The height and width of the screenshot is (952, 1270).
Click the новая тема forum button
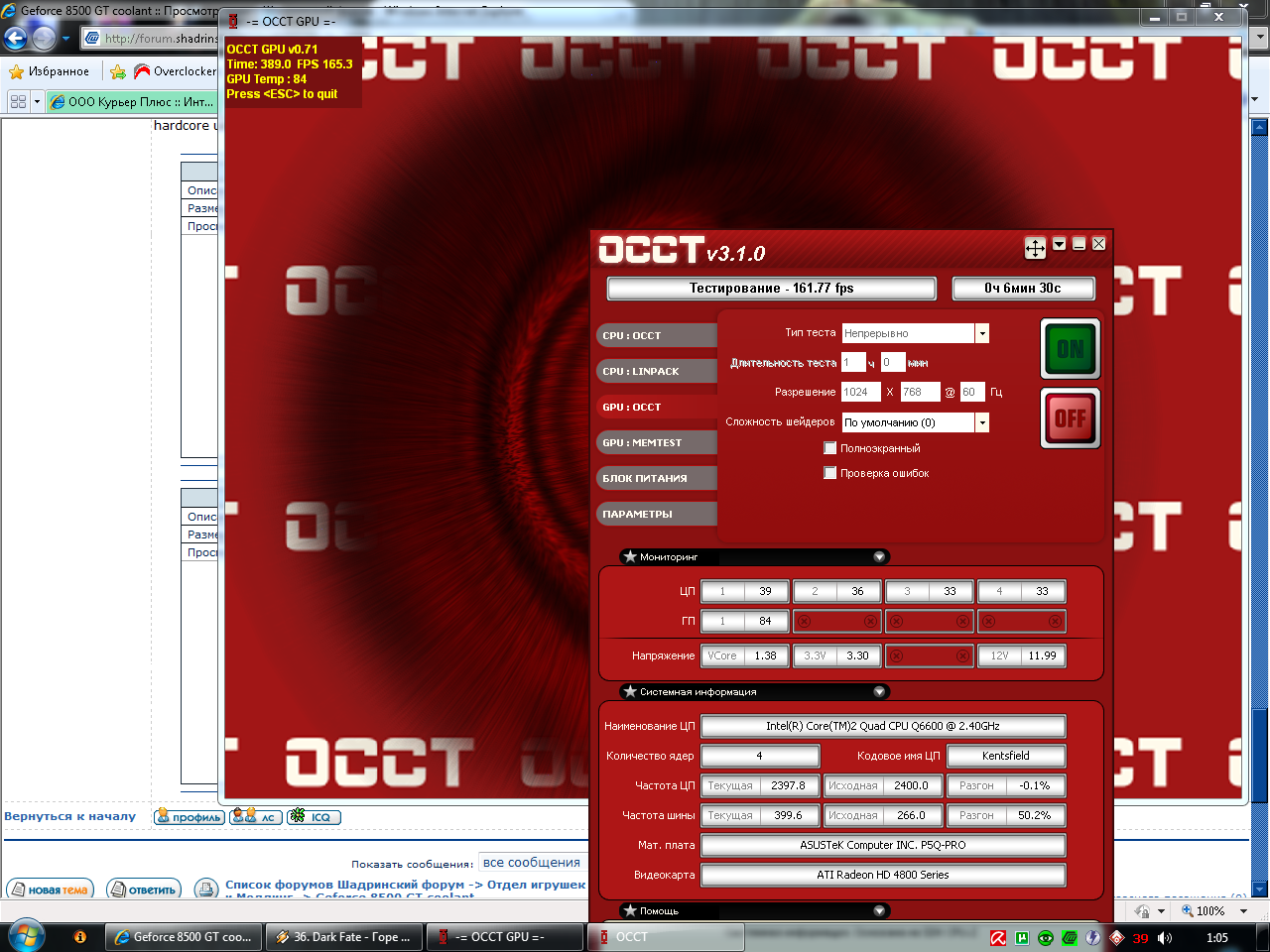[51, 890]
